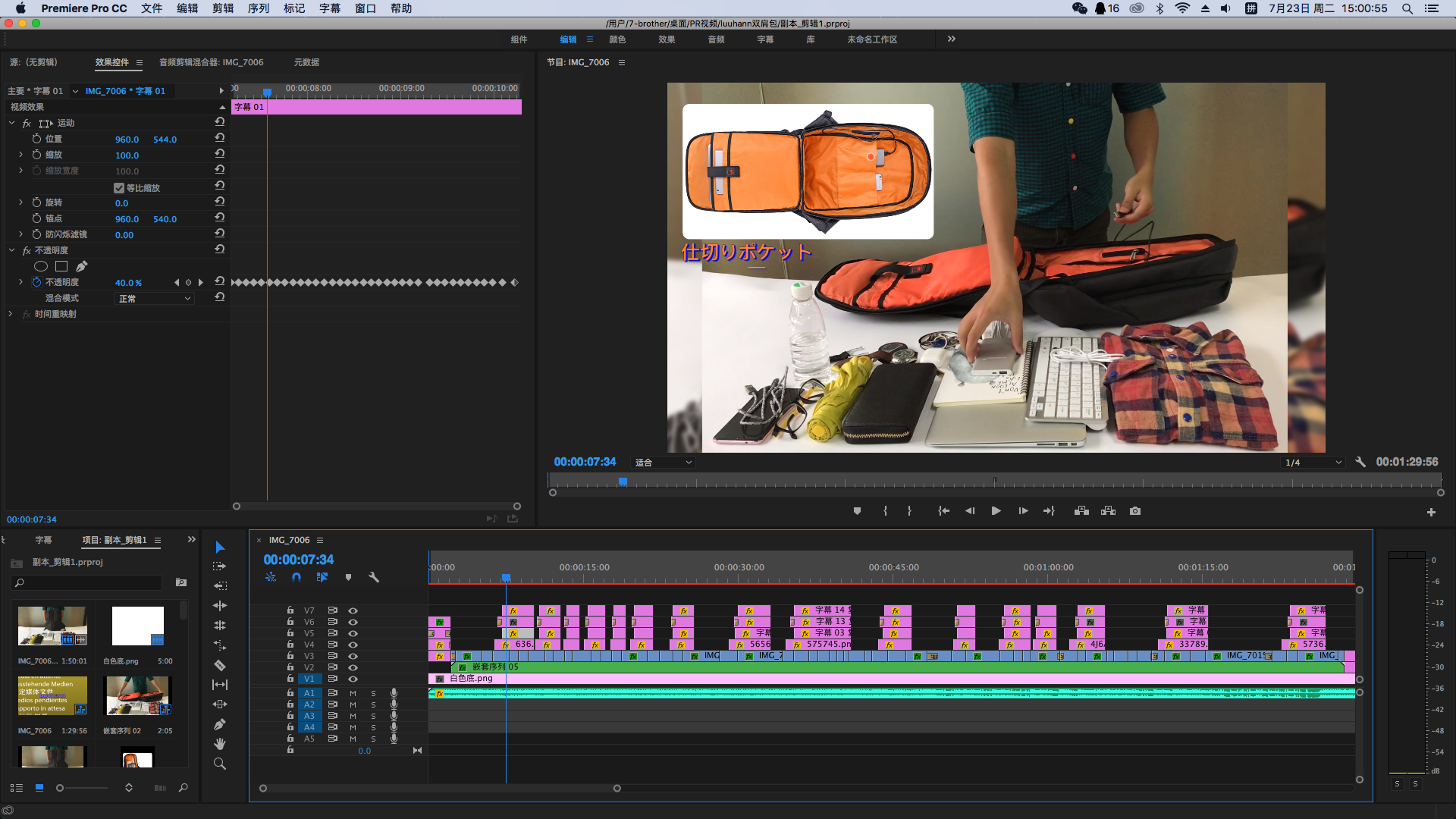Hide track V7 with eye icon

tap(353, 610)
